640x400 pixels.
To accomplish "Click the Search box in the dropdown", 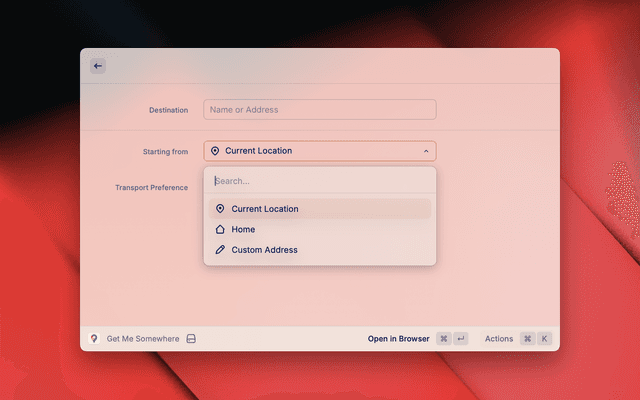I will [x=319, y=181].
